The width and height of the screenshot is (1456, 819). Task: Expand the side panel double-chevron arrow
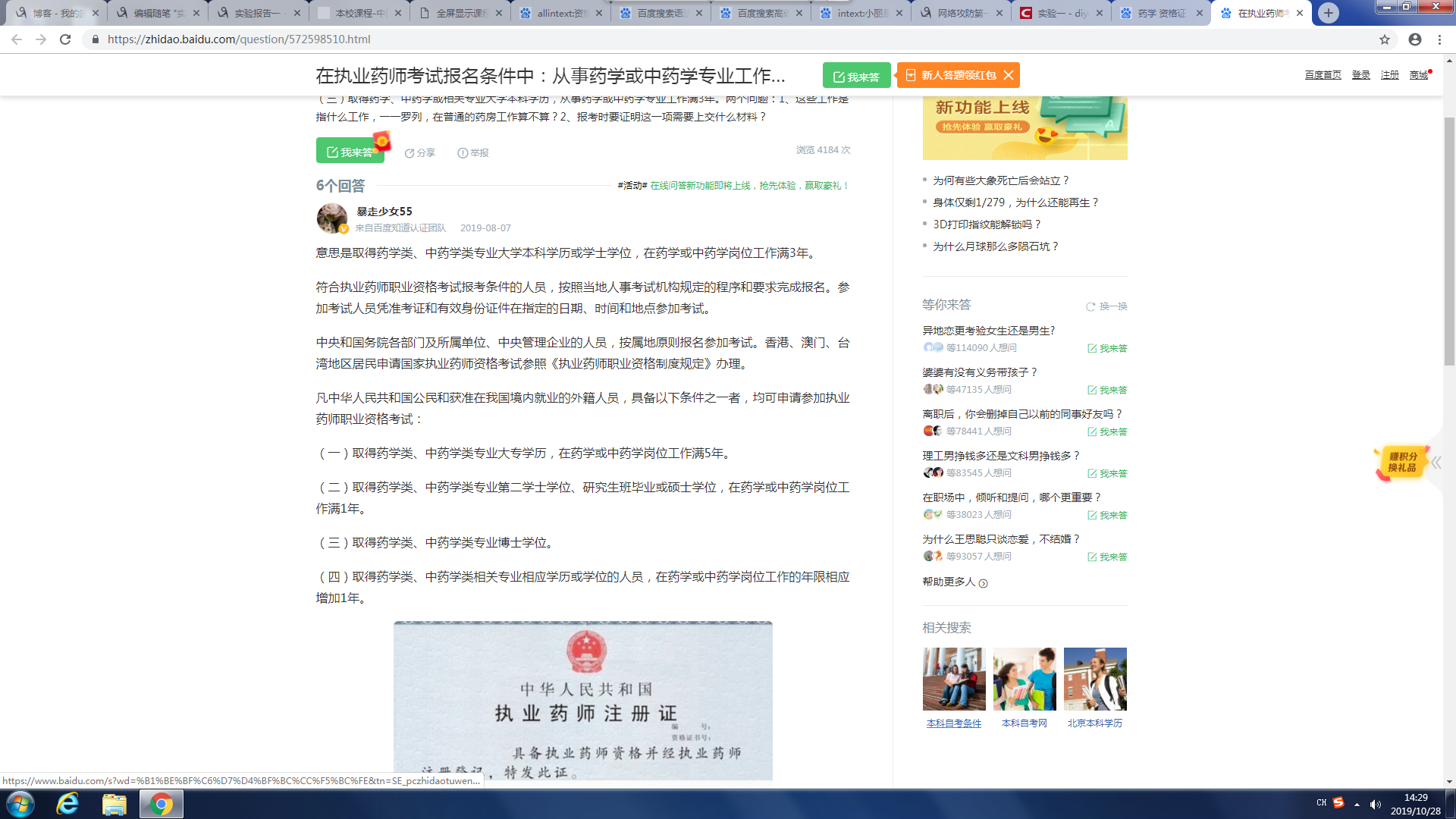pos(1436,463)
